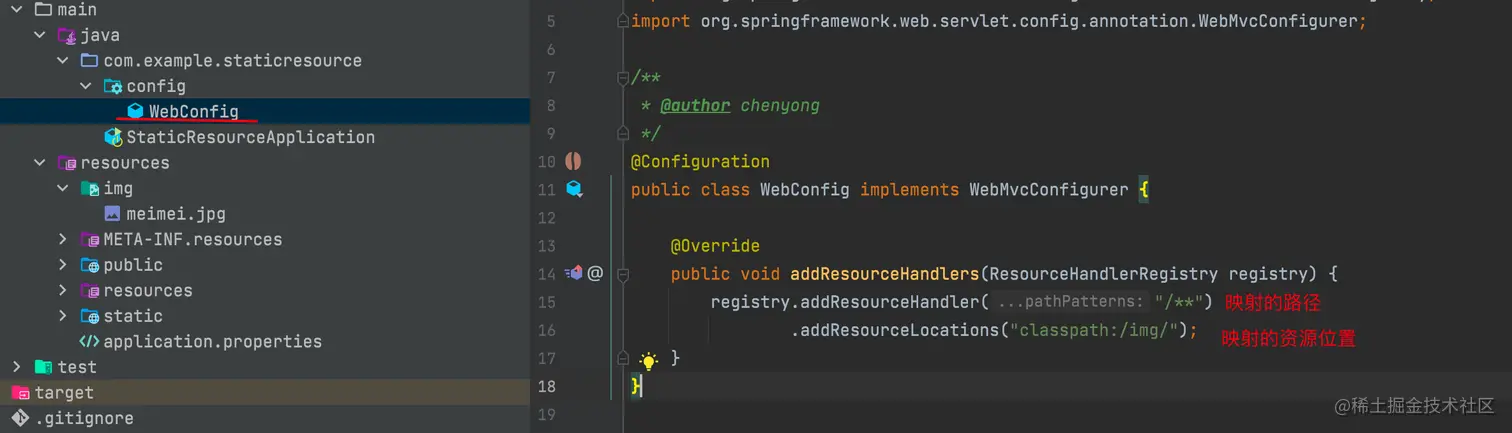Click the WebConfig class icon
The width and height of the screenshot is (1512, 433).
click(x=136, y=111)
